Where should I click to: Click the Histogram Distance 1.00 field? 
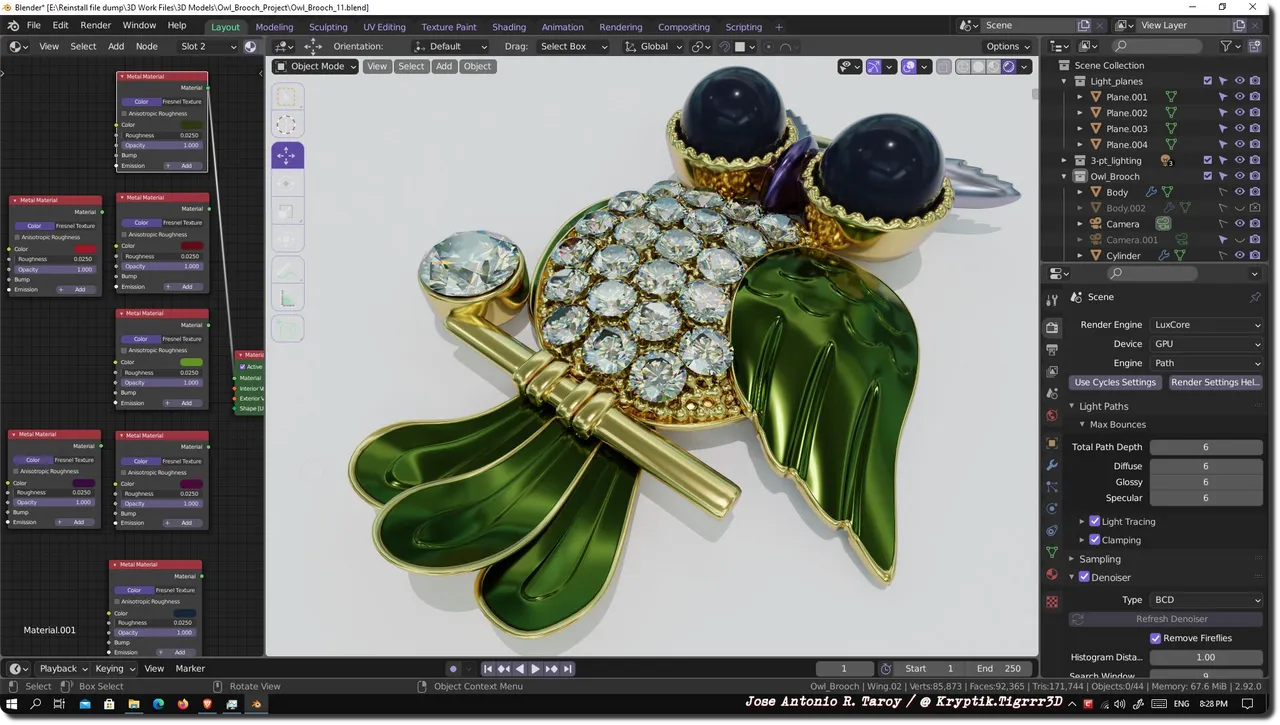coord(1206,657)
